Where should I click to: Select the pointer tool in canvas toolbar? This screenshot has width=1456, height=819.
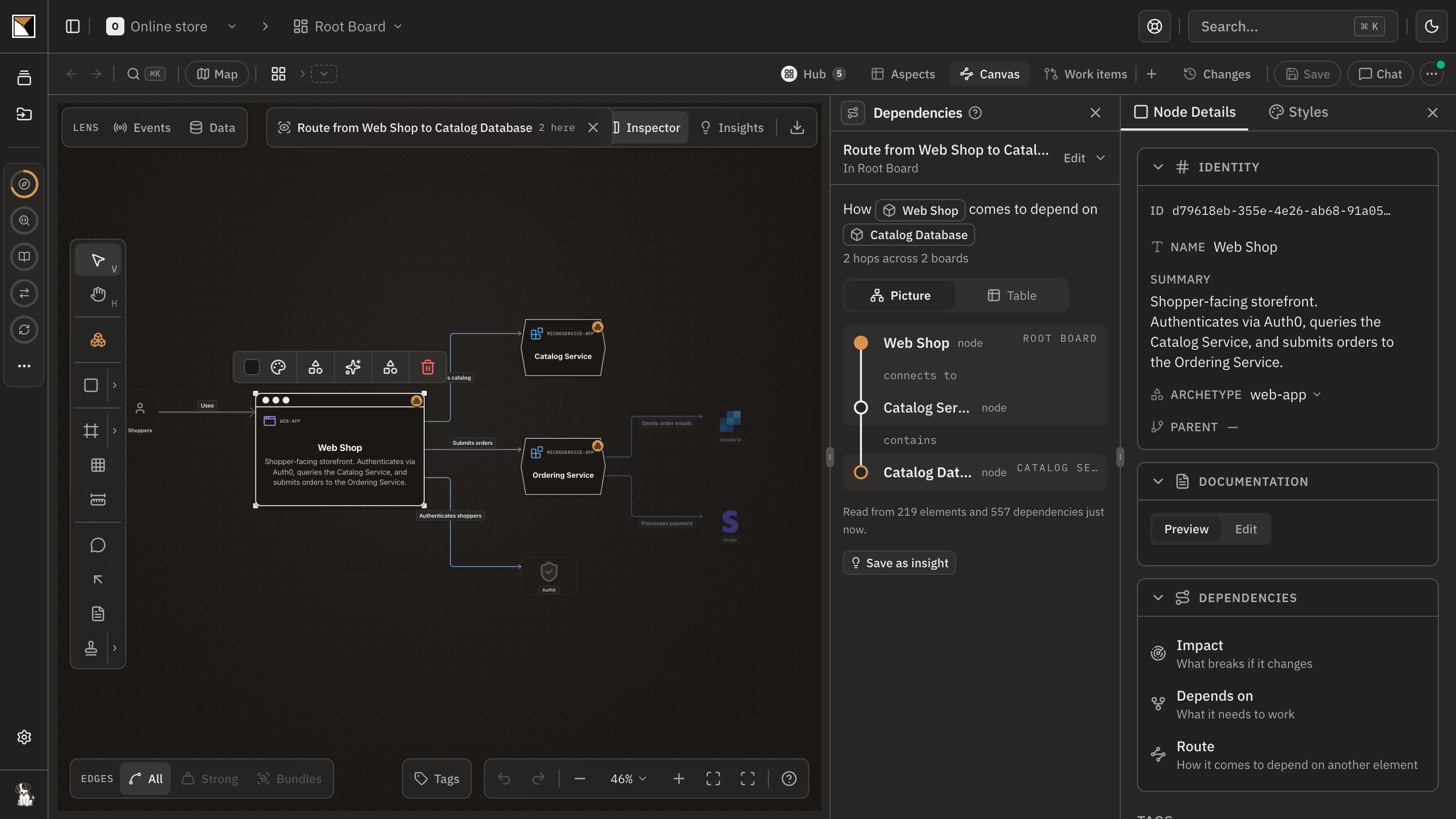click(98, 260)
